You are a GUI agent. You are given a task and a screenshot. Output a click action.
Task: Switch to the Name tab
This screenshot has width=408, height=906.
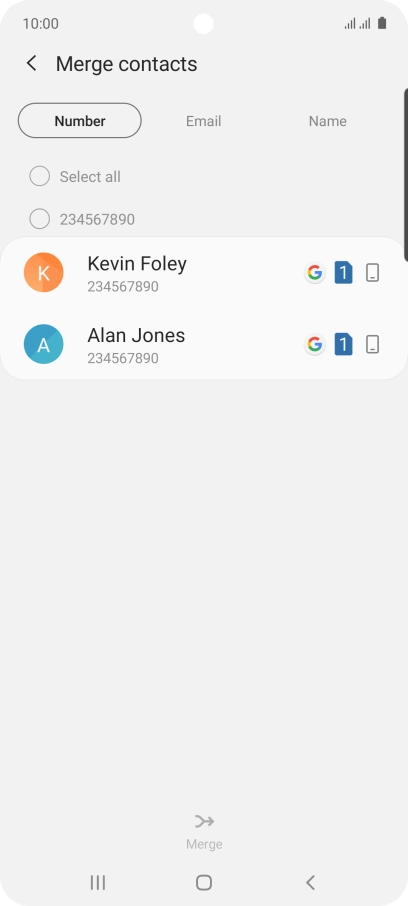328,121
